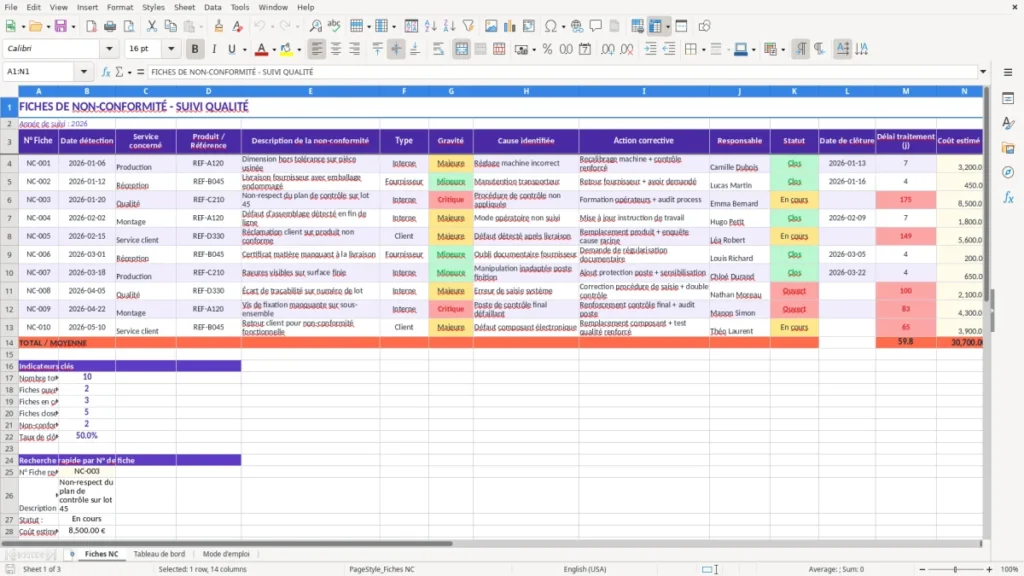Open the sidebar Gallery deck
This screenshot has width=1024, height=576.
(x=1008, y=148)
